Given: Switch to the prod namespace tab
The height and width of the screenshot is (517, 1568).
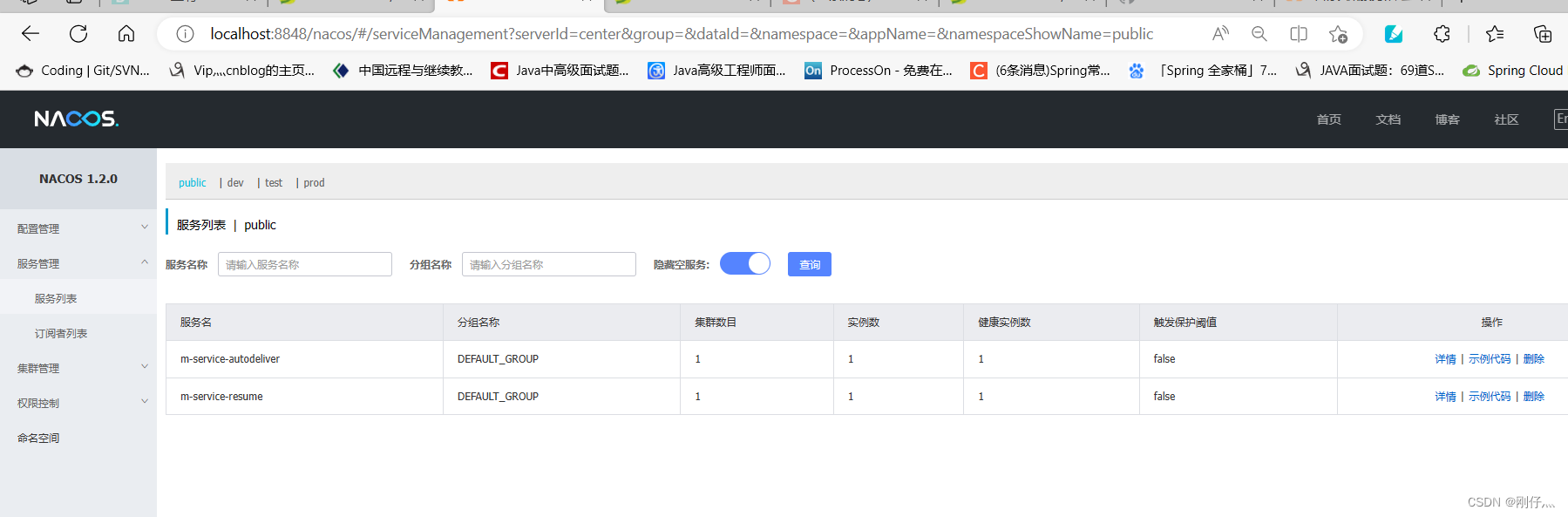Looking at the screenshot, I should point(314,182).
